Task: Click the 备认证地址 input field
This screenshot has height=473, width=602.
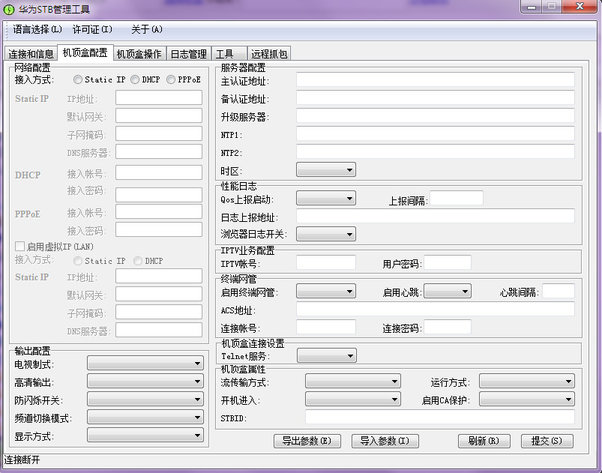Action: (x=435, y=98)
